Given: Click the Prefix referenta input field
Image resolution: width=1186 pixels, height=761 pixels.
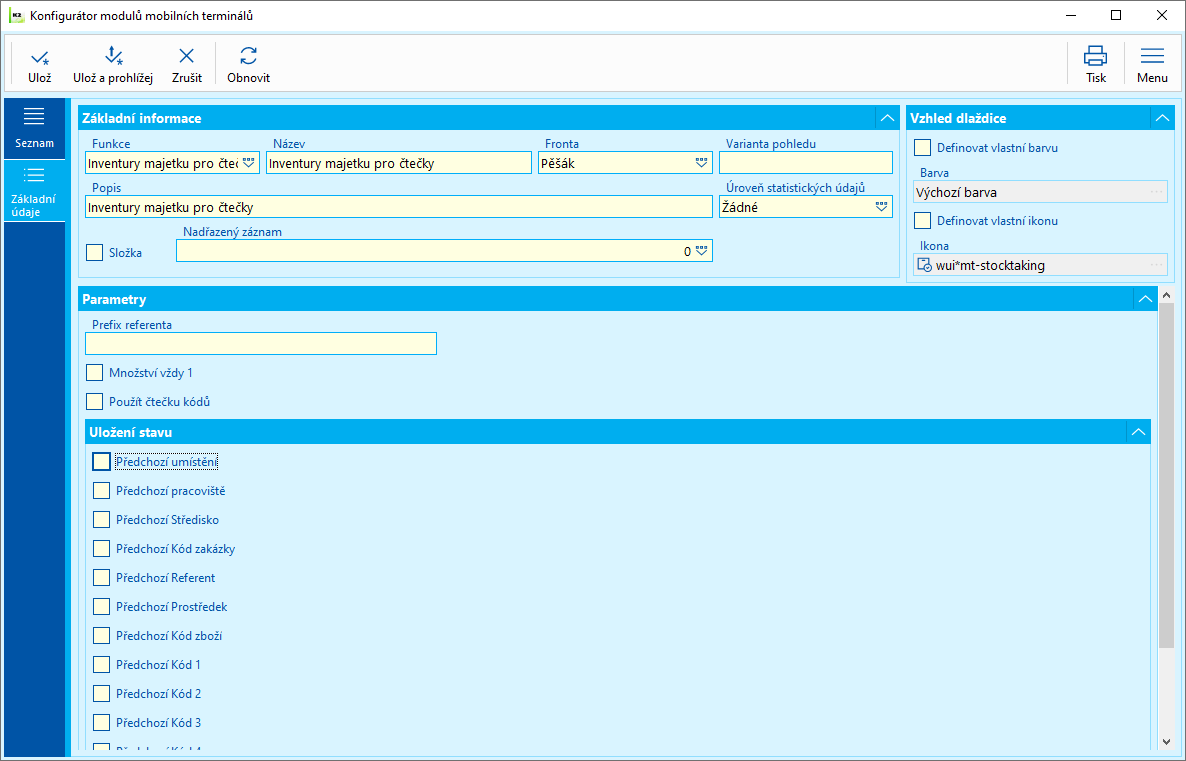Looking at the screenshot, I should click(x=261, y=343).
